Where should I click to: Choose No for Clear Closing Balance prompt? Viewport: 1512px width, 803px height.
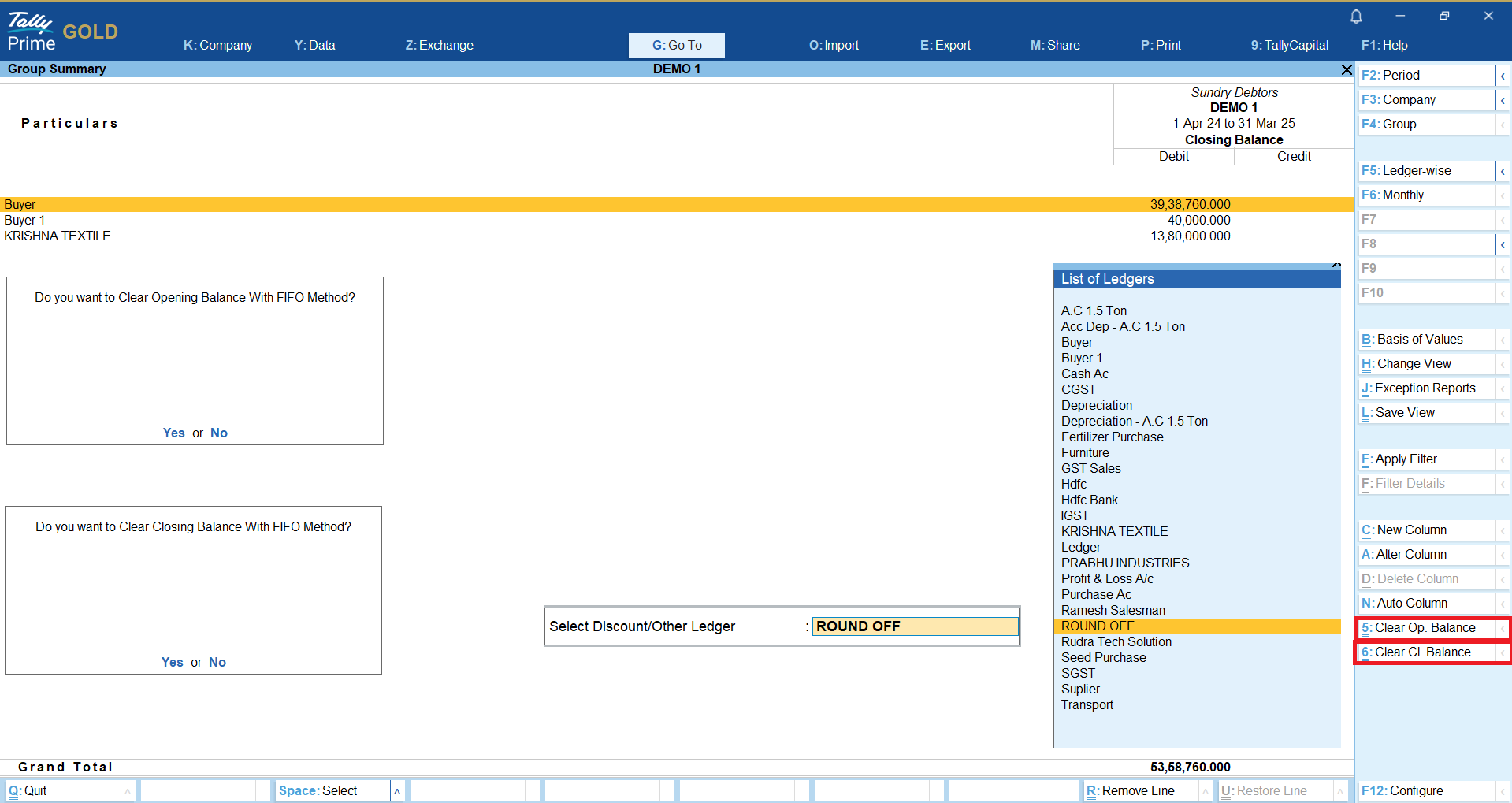coord(217,663)
